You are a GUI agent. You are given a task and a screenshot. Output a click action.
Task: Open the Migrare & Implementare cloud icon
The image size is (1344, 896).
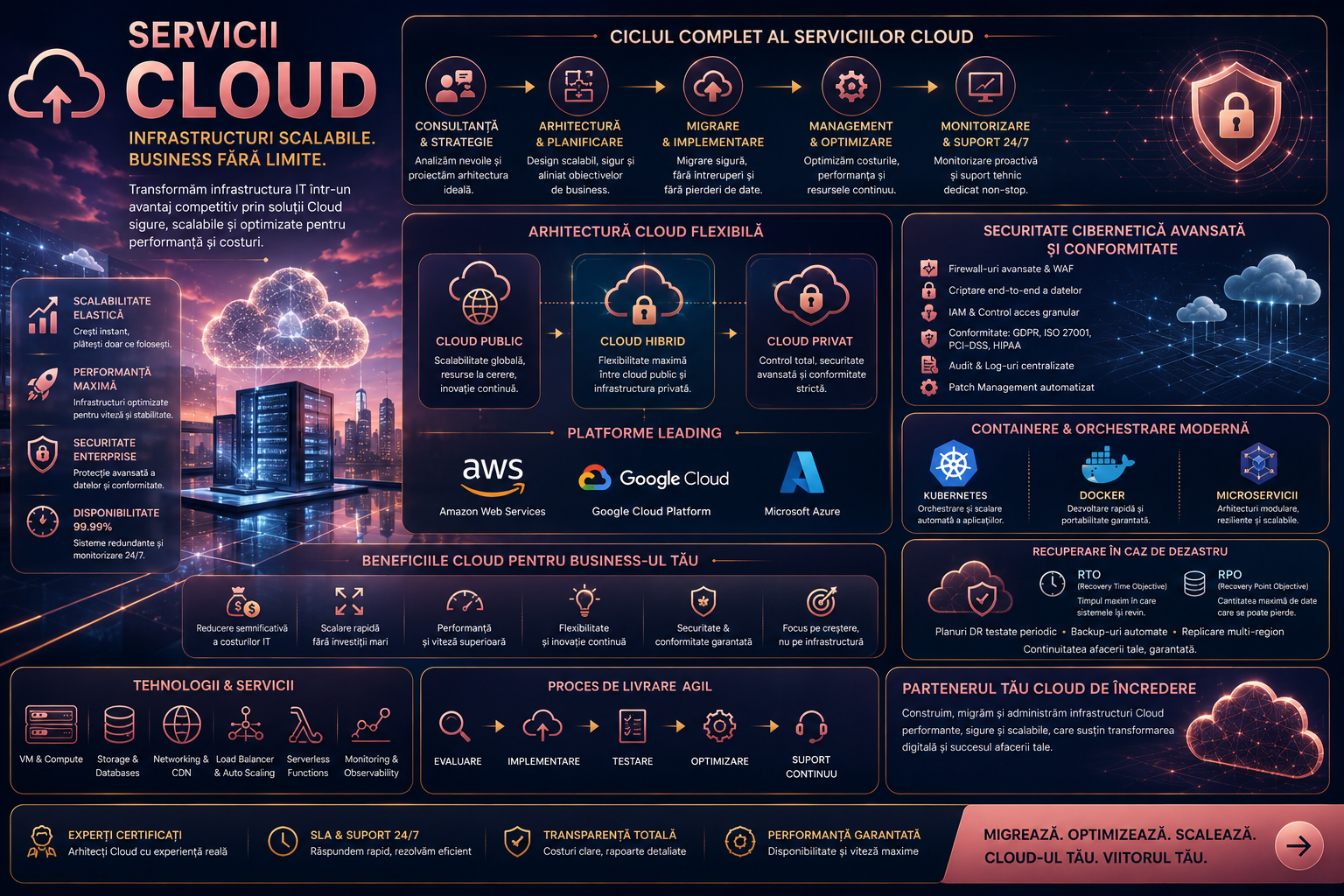(713, 86)
